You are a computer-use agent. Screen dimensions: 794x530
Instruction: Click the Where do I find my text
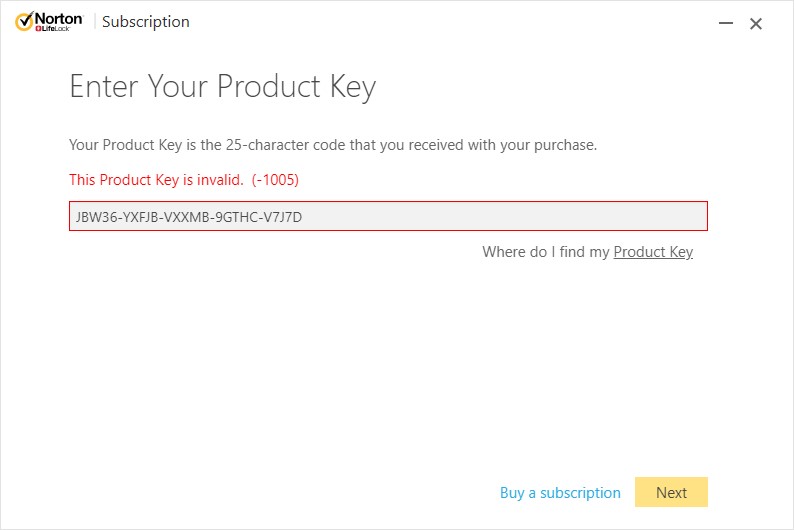pyautogui.click(x=546, y=252)
